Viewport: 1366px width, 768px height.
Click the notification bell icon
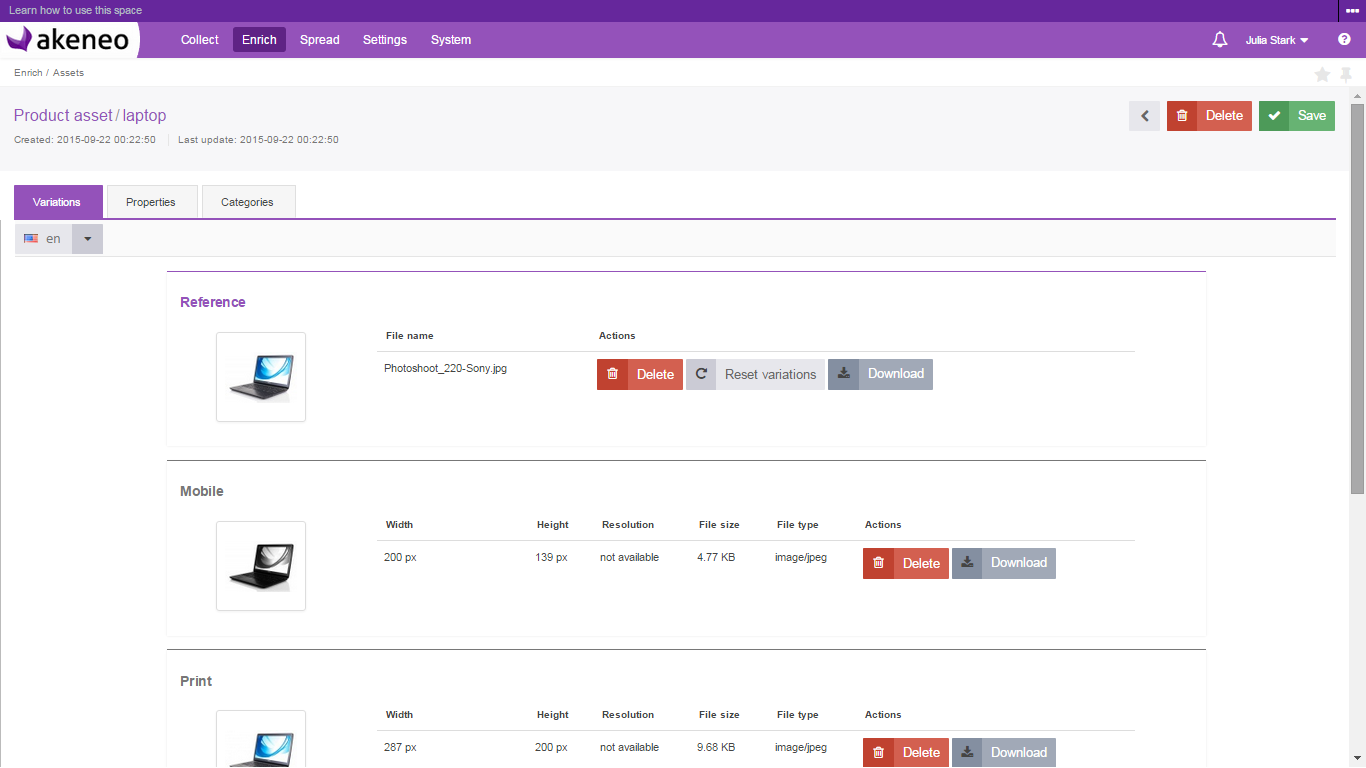coord(1219,40)
